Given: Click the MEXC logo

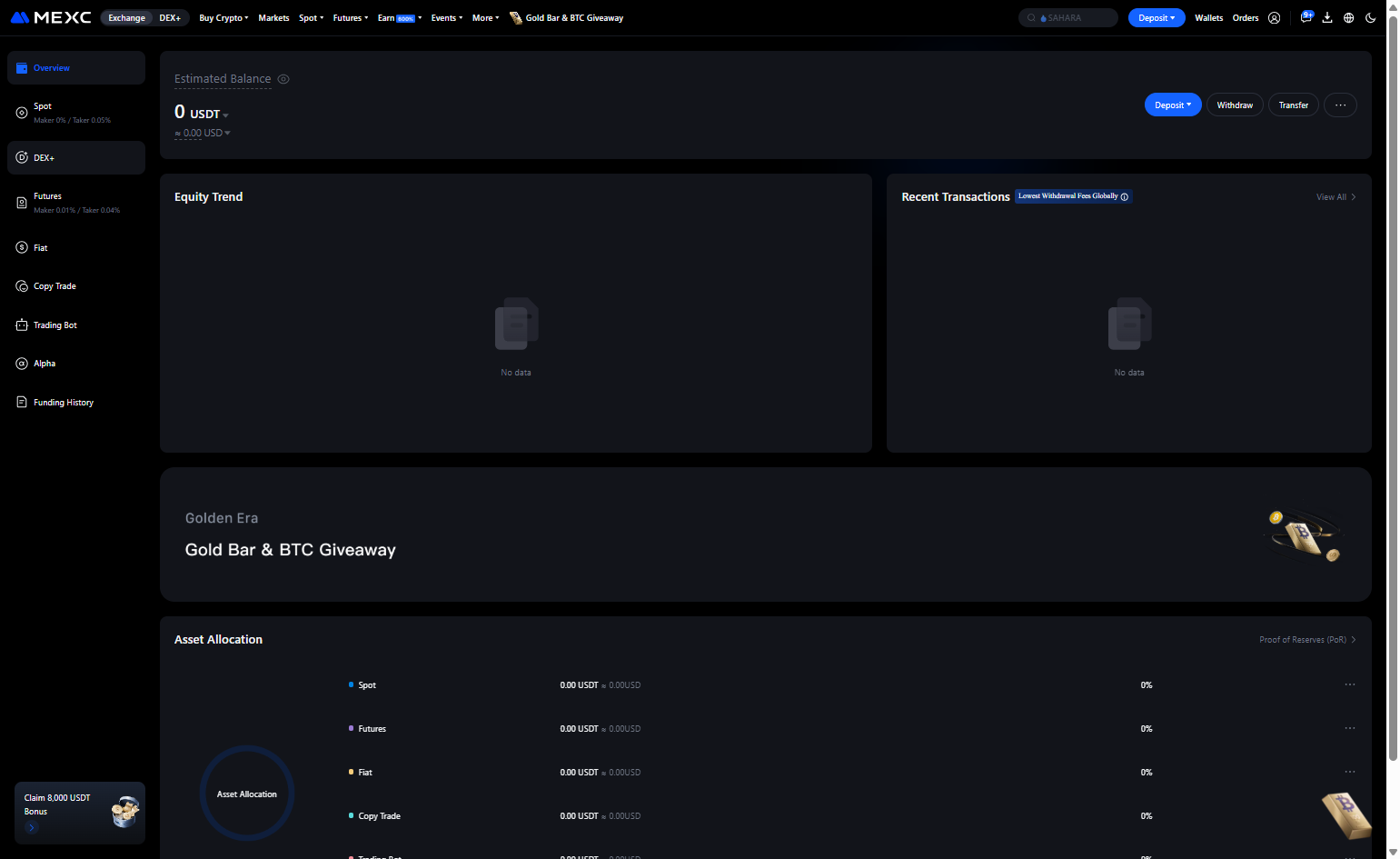Looking at the screenshot, I should [x=51, y=17].
